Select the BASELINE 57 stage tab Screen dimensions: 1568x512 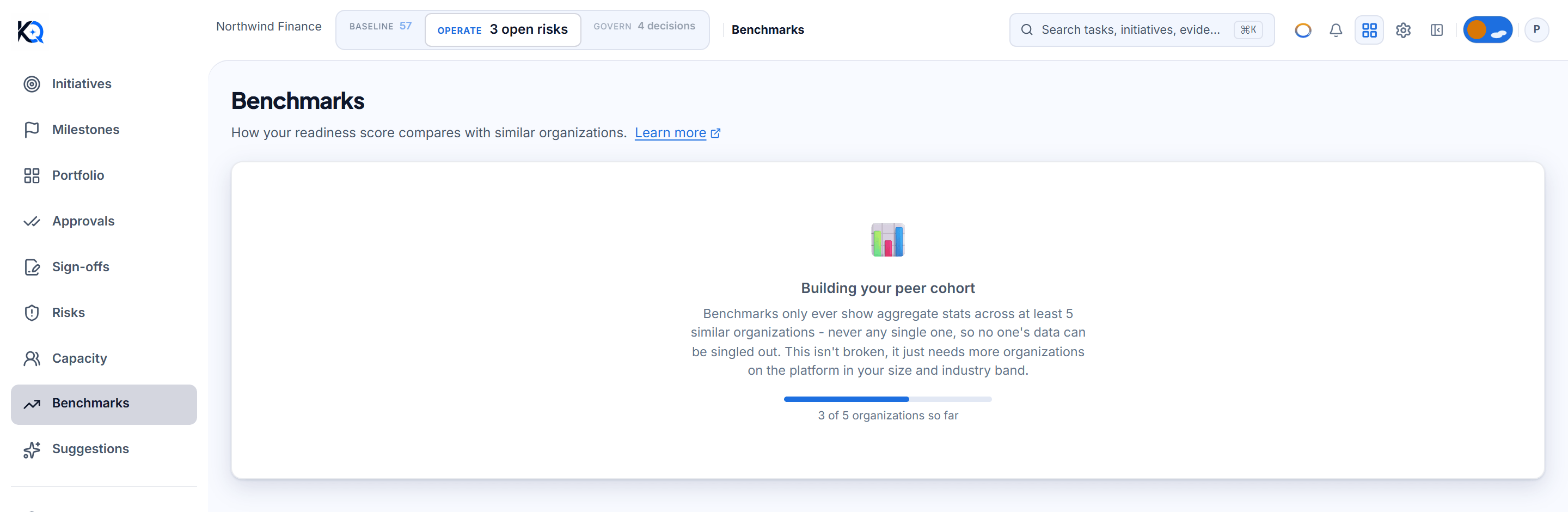tap(381, 27)
